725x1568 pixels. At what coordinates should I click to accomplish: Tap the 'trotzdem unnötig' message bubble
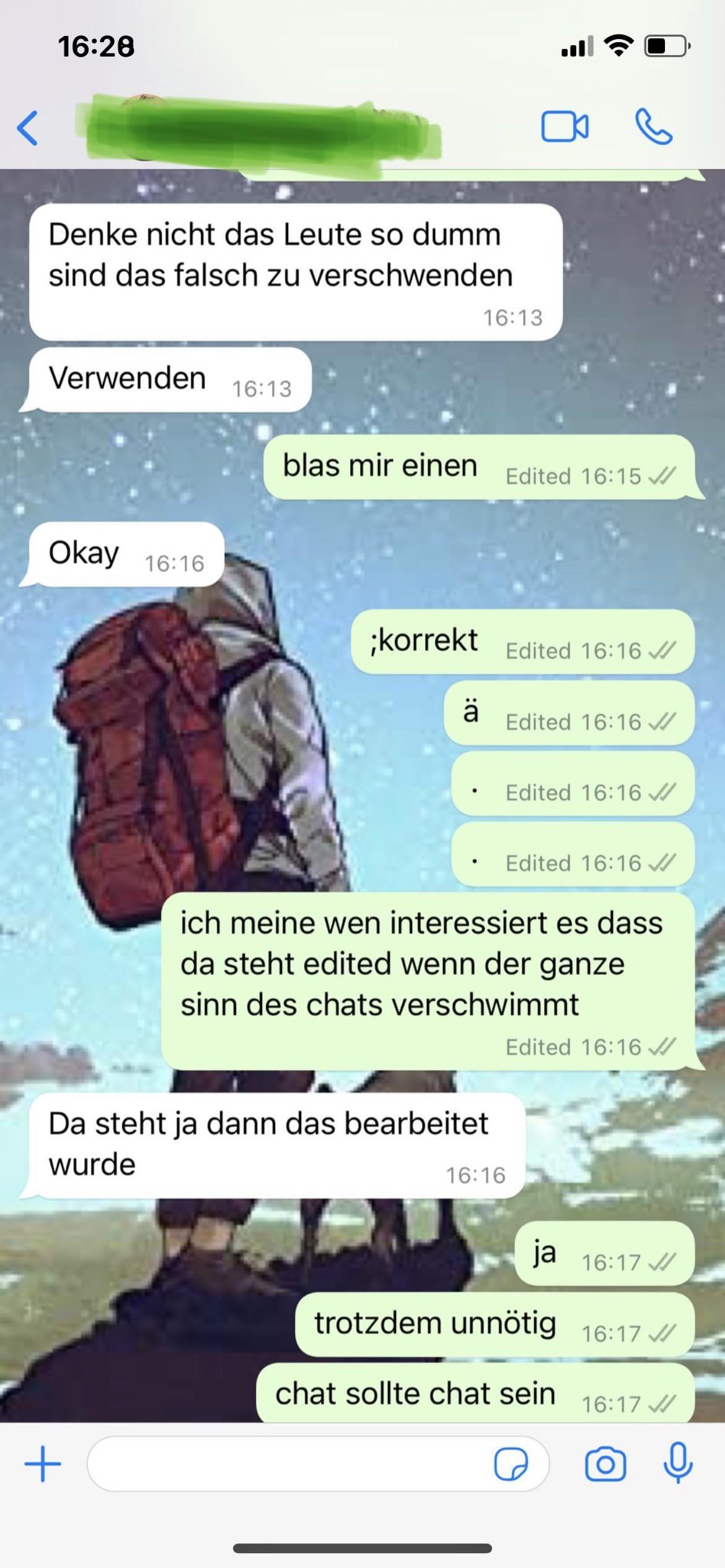(494, 1325)
